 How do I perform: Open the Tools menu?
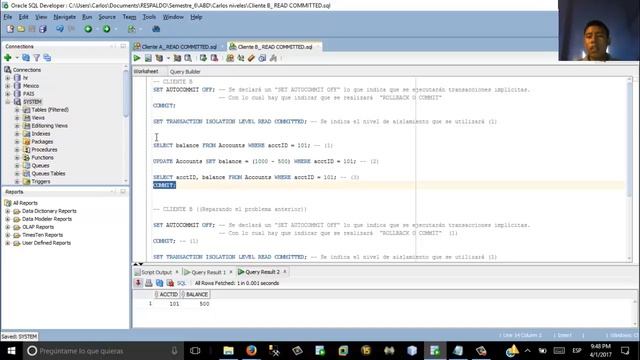point(149,17)
